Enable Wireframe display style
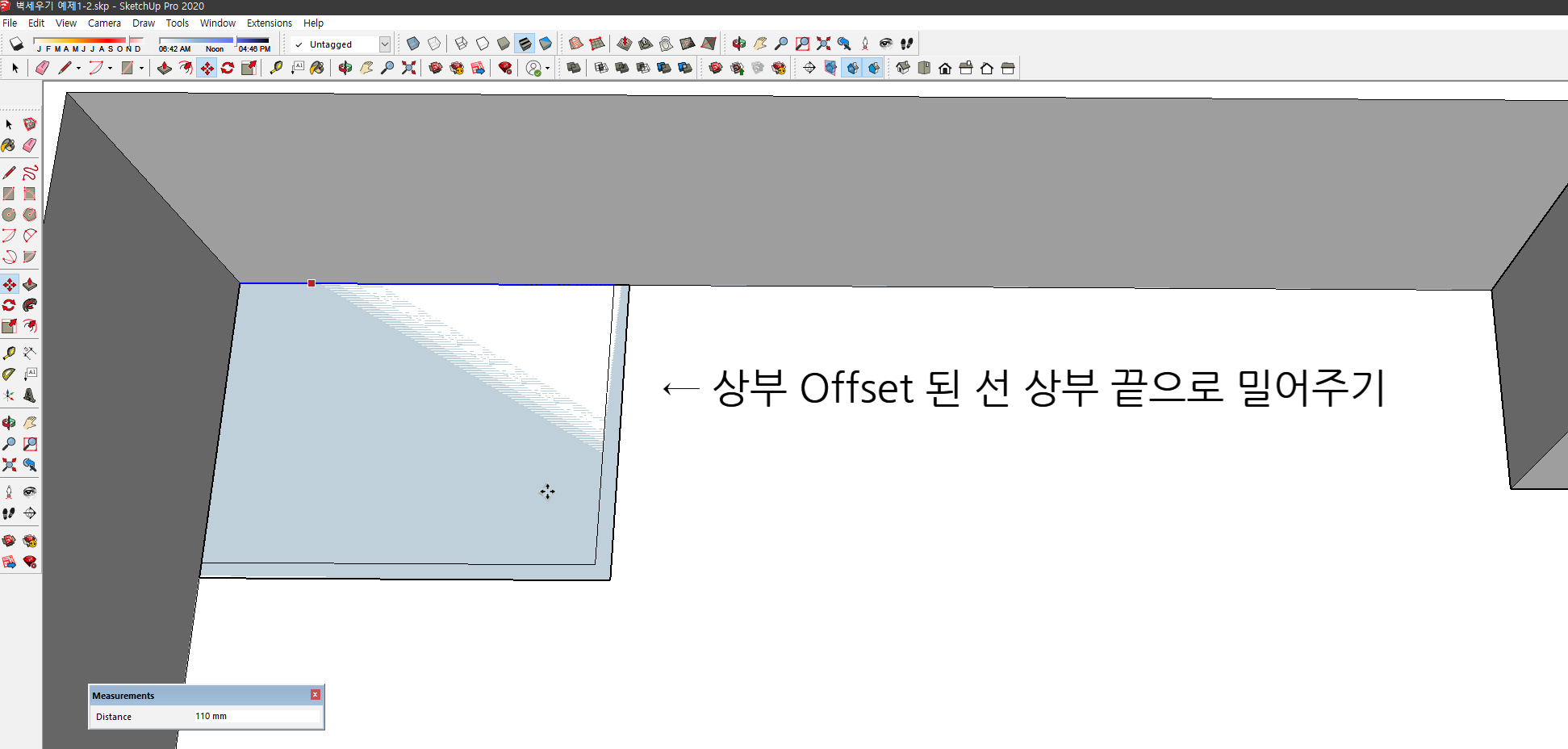 [x=460, y=44]
